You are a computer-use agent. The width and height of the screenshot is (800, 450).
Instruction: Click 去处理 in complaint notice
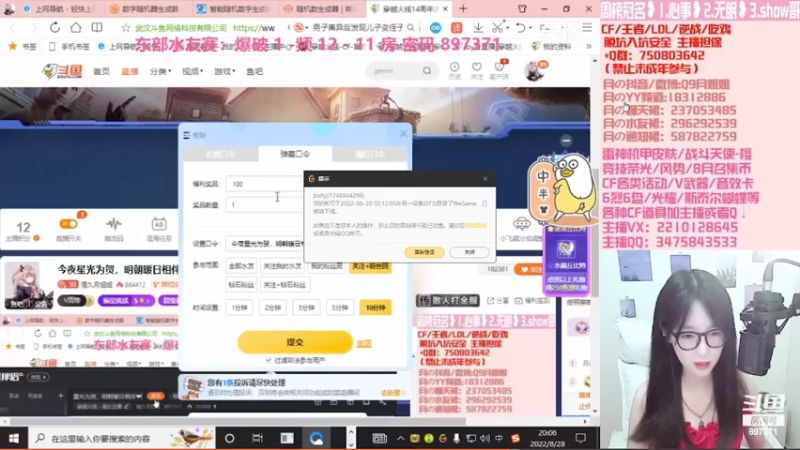tap(391, 393)
